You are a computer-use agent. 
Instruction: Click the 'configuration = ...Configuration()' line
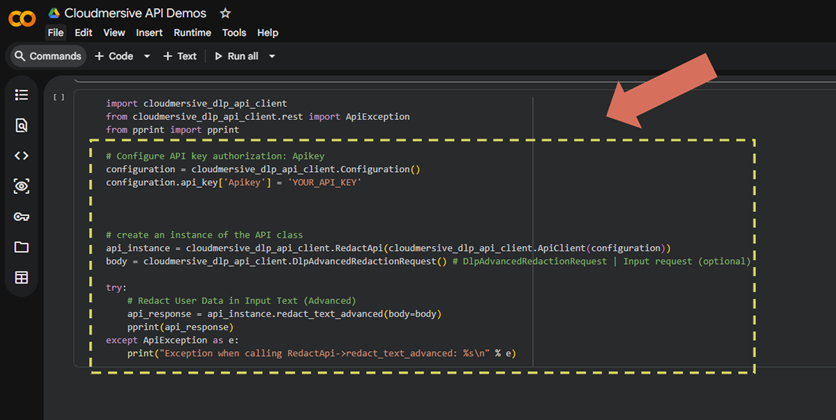tap(263, 169)
